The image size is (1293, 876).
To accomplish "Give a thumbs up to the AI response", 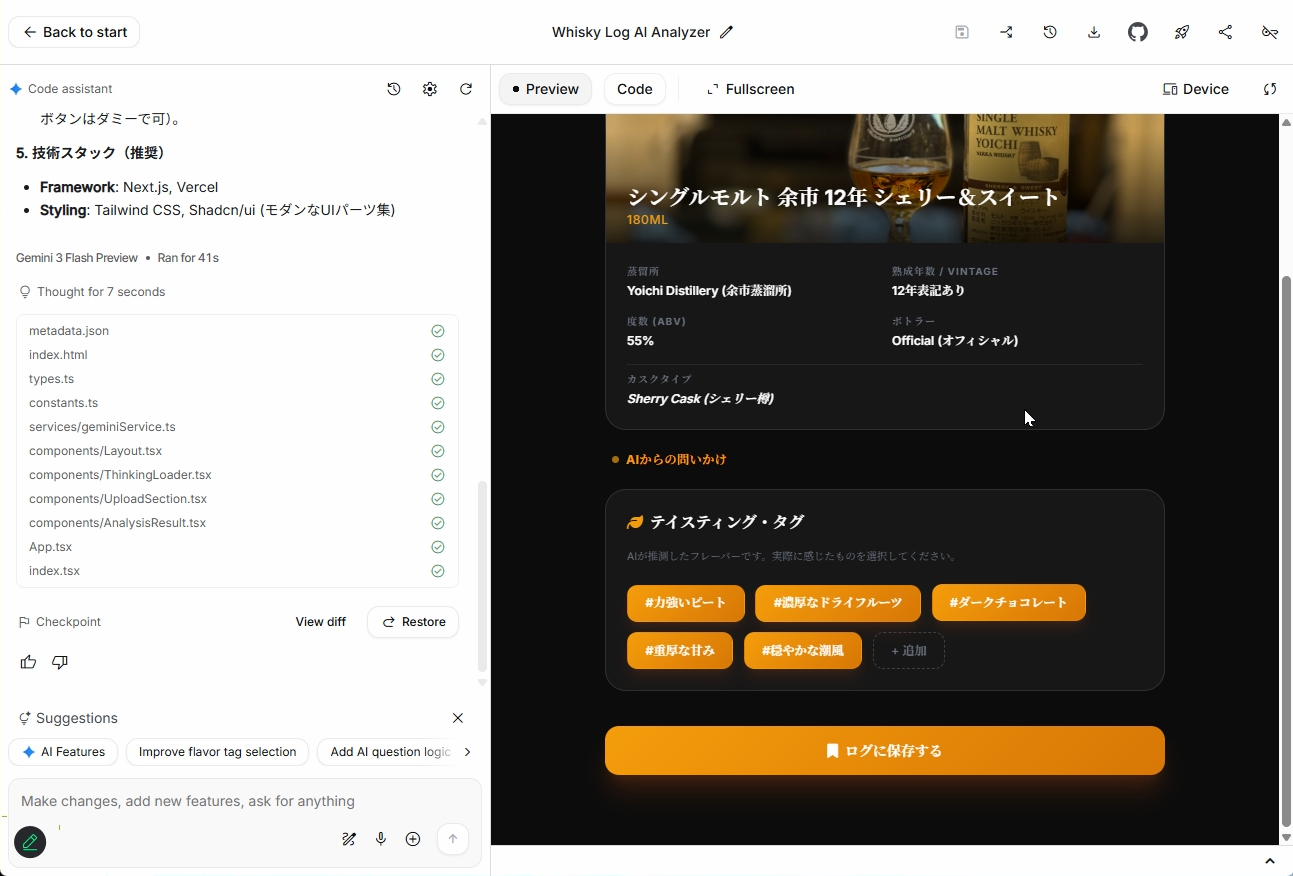I will (x=28, y=662).
